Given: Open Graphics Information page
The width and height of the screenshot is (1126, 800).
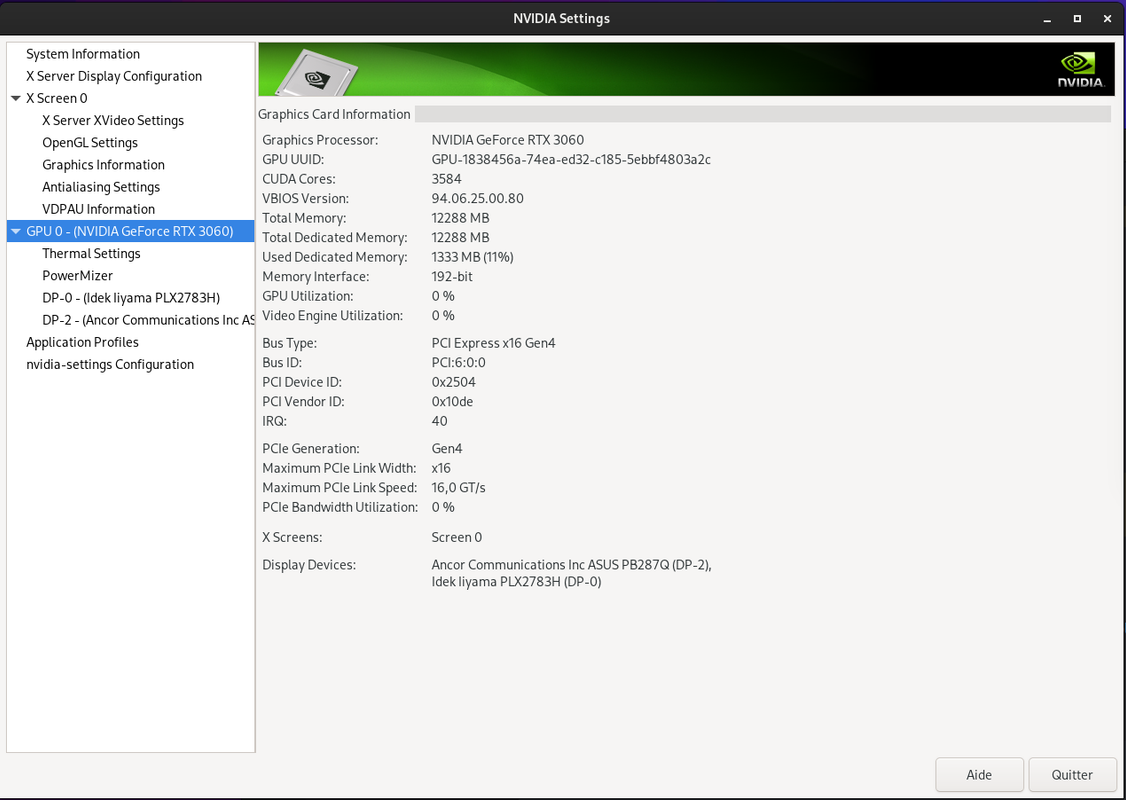Looking at the screenshot, I should pos(103,165).
